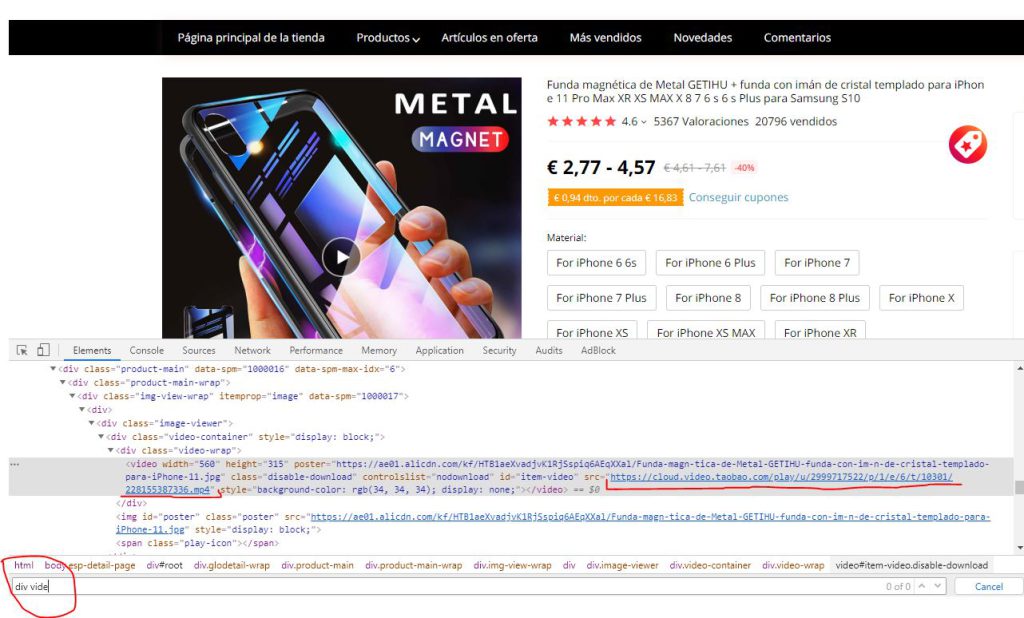Image resolution: width=1024 pixels, height=618 pixels.
Task: Click div.glodetail-wrap breadcrumb
Action: coord(232,565)
